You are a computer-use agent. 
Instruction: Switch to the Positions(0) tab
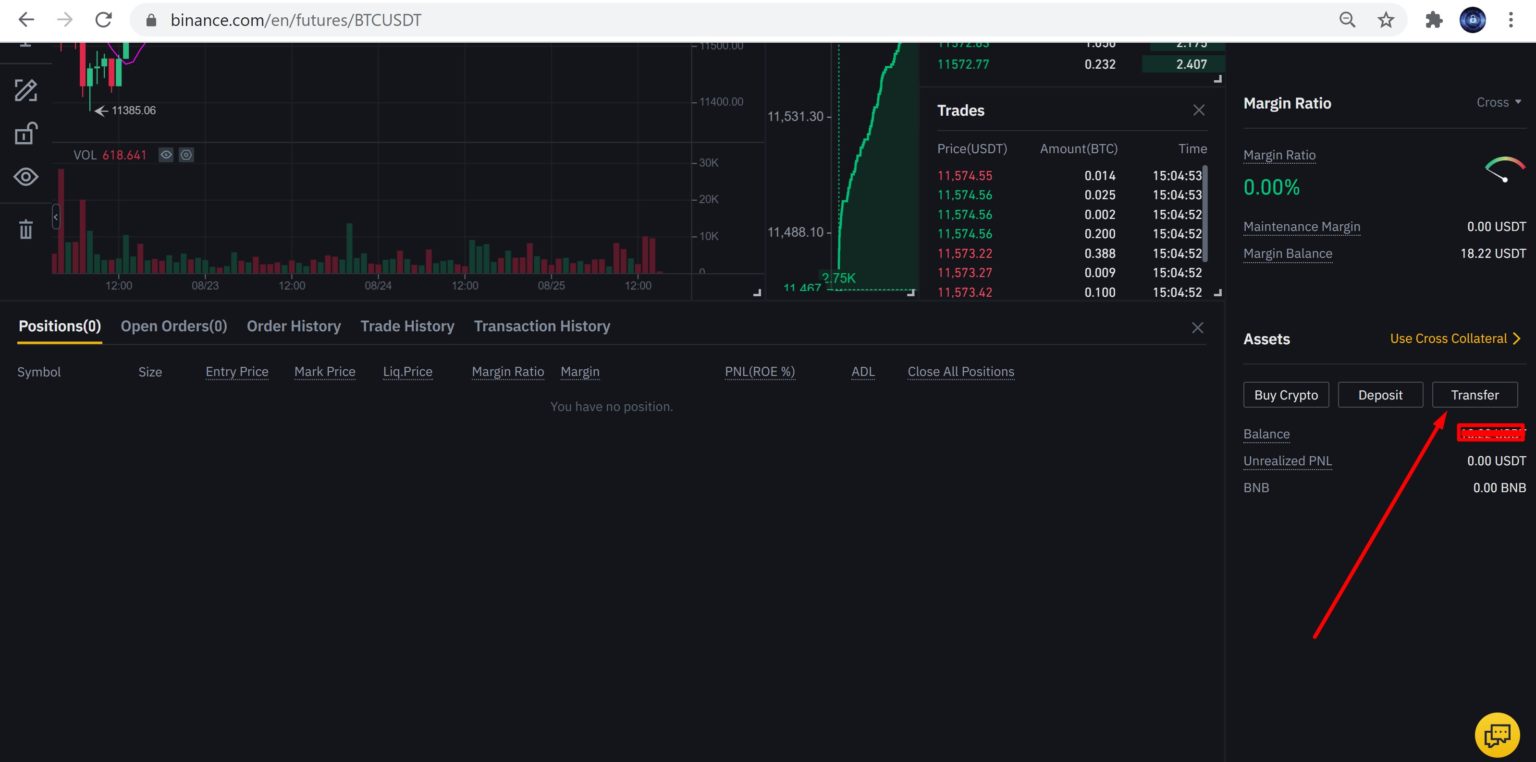point(60,326)
